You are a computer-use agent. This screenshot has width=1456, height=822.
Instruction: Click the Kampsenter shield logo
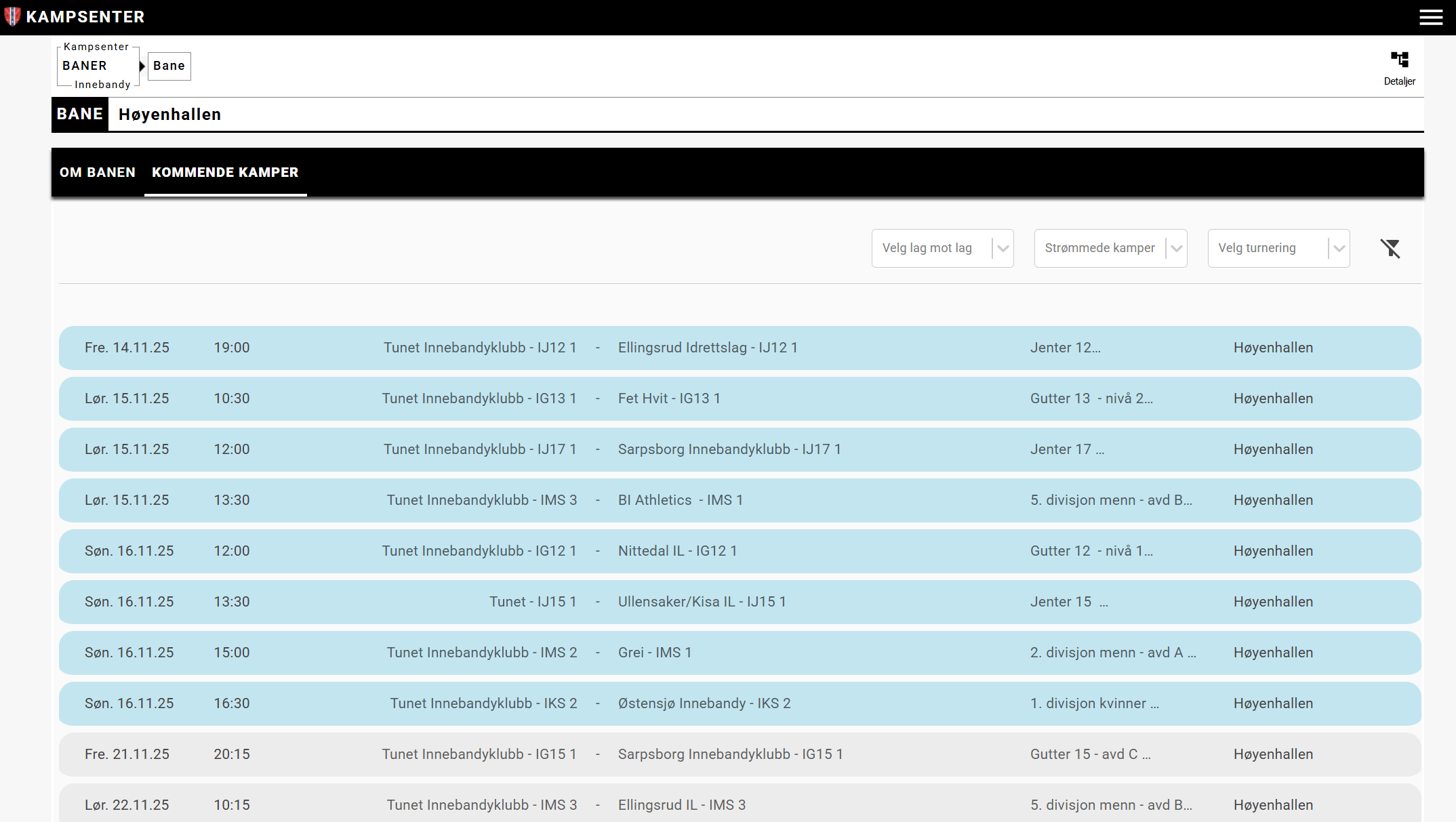(12, 16)
